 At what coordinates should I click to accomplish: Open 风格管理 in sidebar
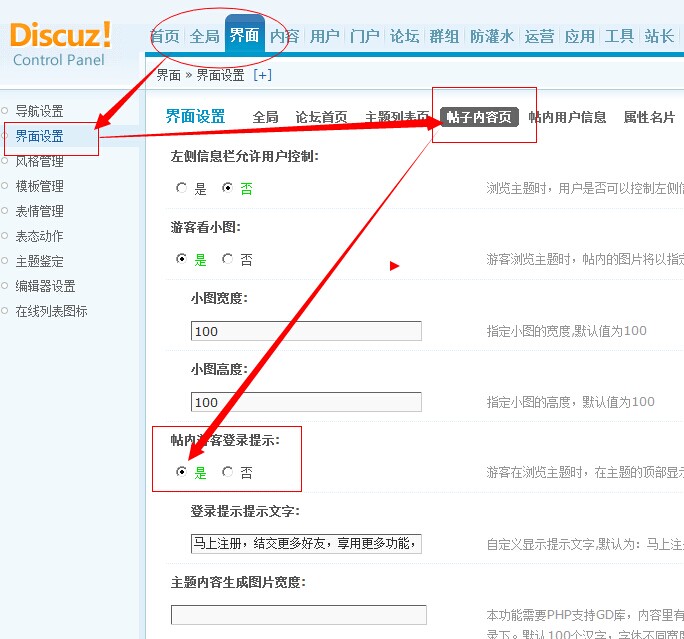(39, 161)
